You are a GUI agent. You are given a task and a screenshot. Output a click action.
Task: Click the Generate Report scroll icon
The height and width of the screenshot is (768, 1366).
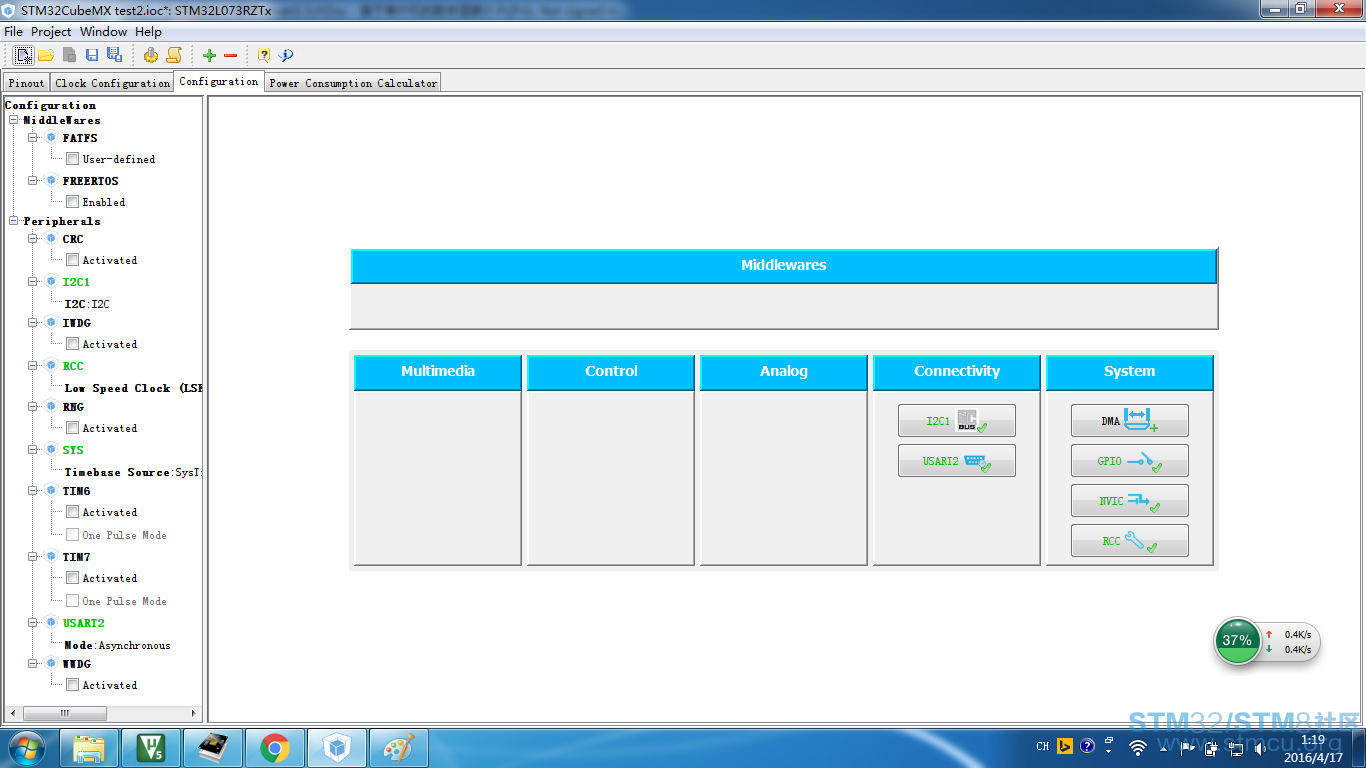pos(174,55)
